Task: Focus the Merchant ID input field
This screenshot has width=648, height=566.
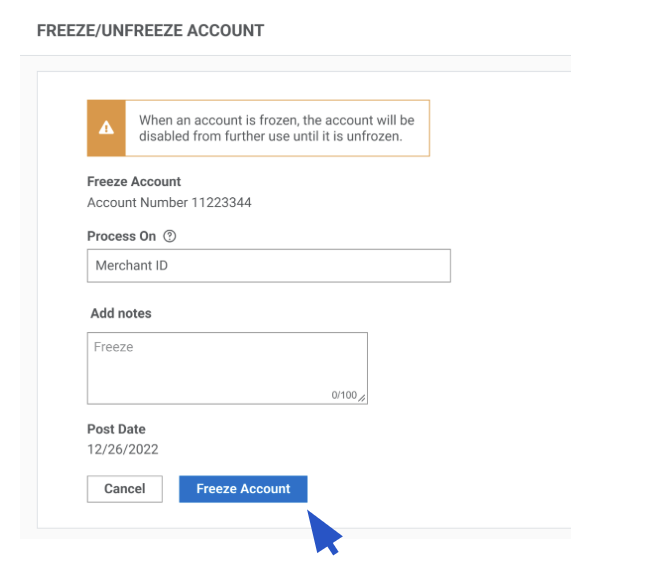Action: (268, 266)
